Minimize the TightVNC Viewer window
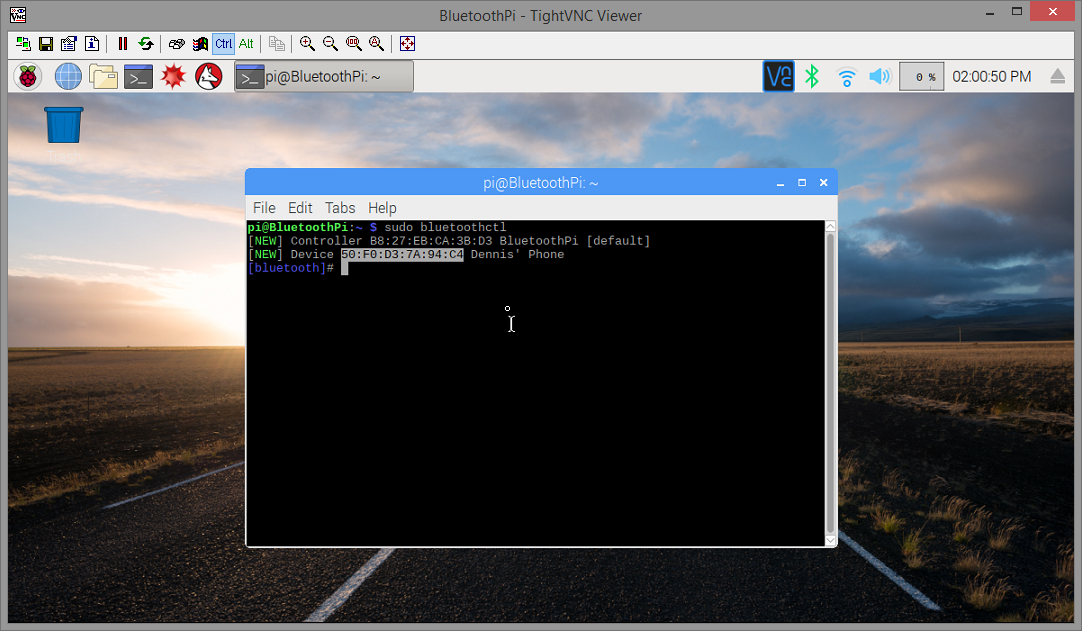The image size is (1082, 631). [x=990, y=12]
